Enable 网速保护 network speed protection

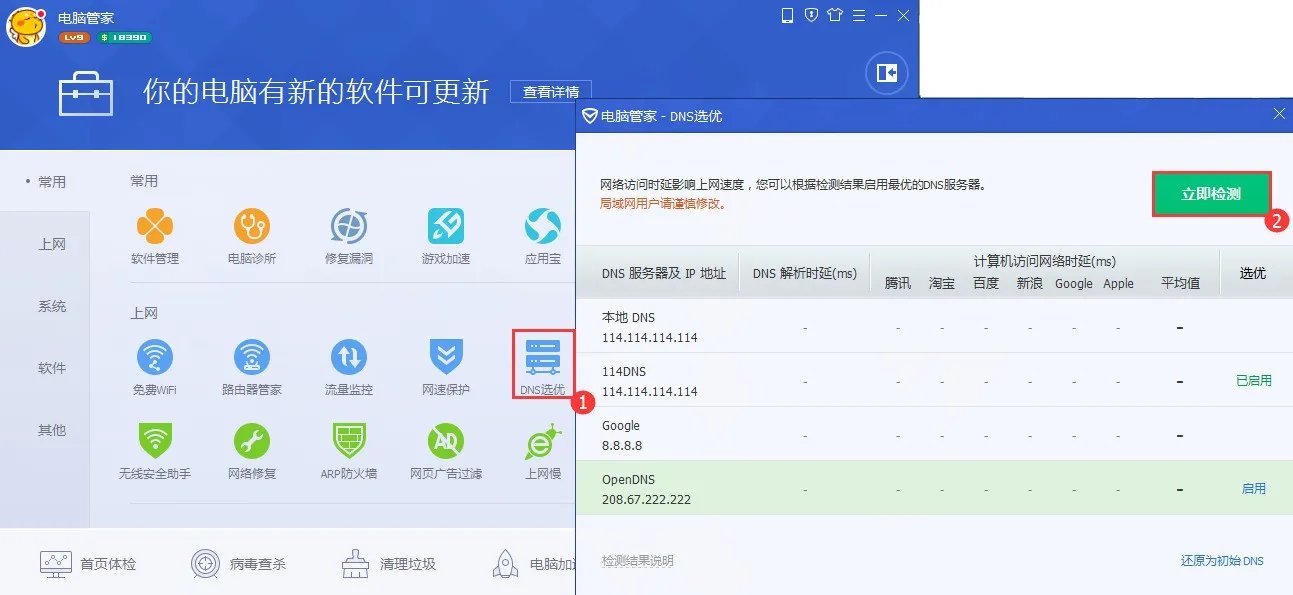click(x=445, y=365)
